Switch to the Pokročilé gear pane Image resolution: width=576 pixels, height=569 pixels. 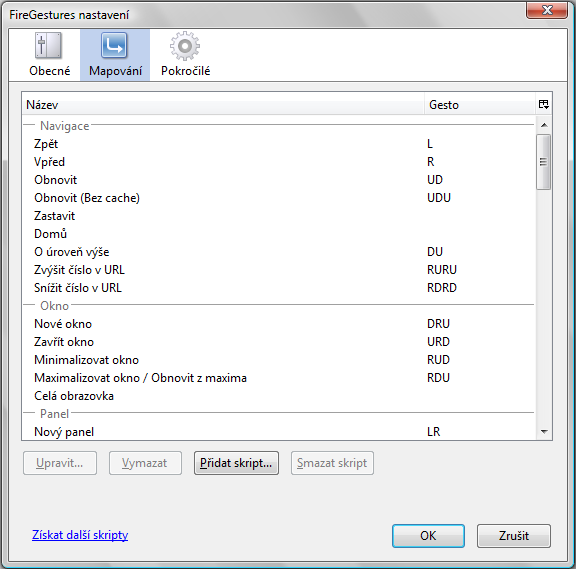pos(185,55)
